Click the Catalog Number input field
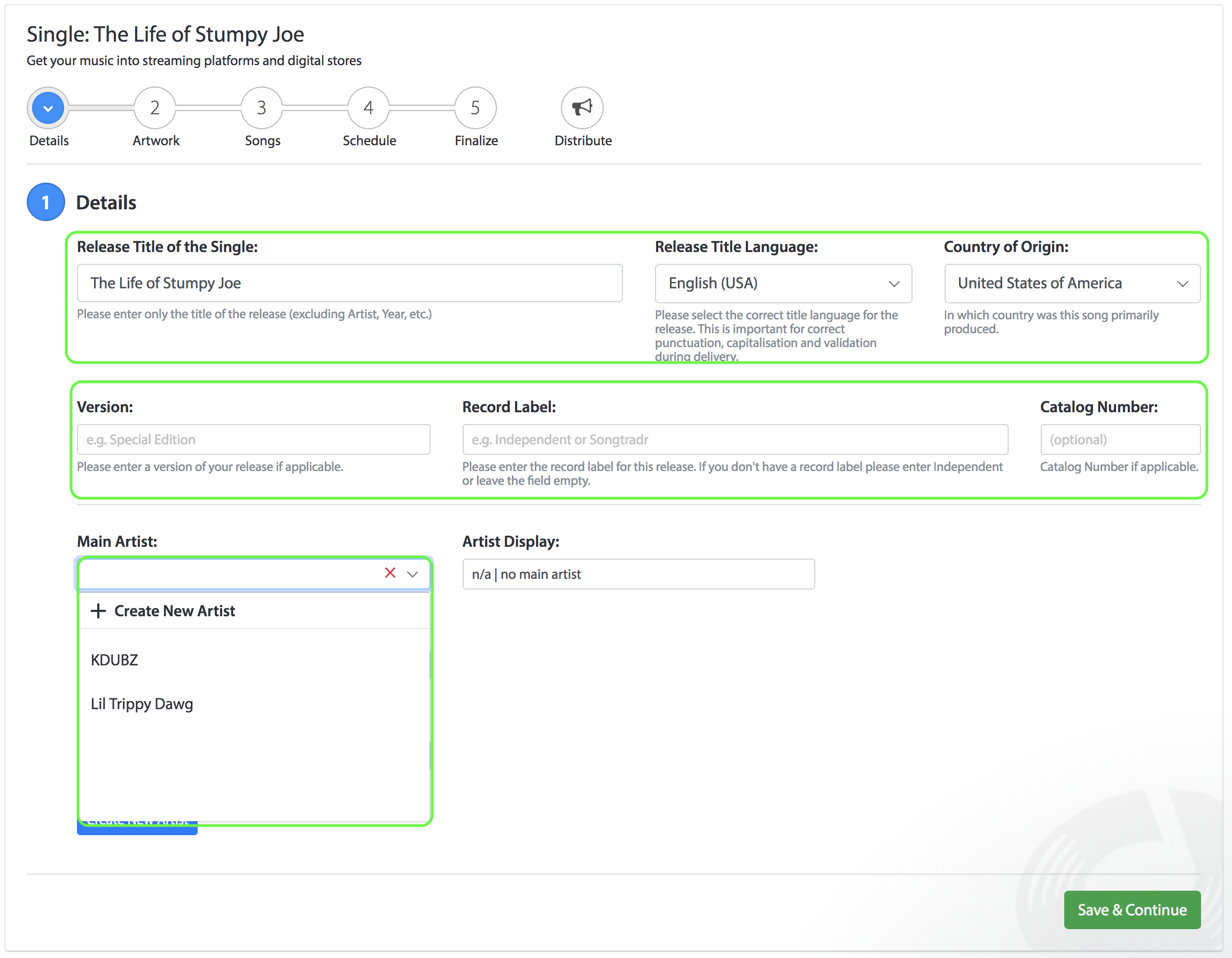This screenshot has width=1232, height=958. (1120, 439)
